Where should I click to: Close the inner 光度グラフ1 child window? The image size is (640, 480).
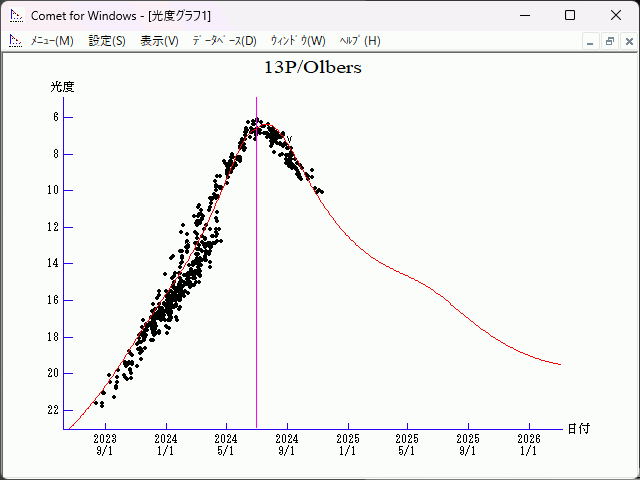[627, 41]
